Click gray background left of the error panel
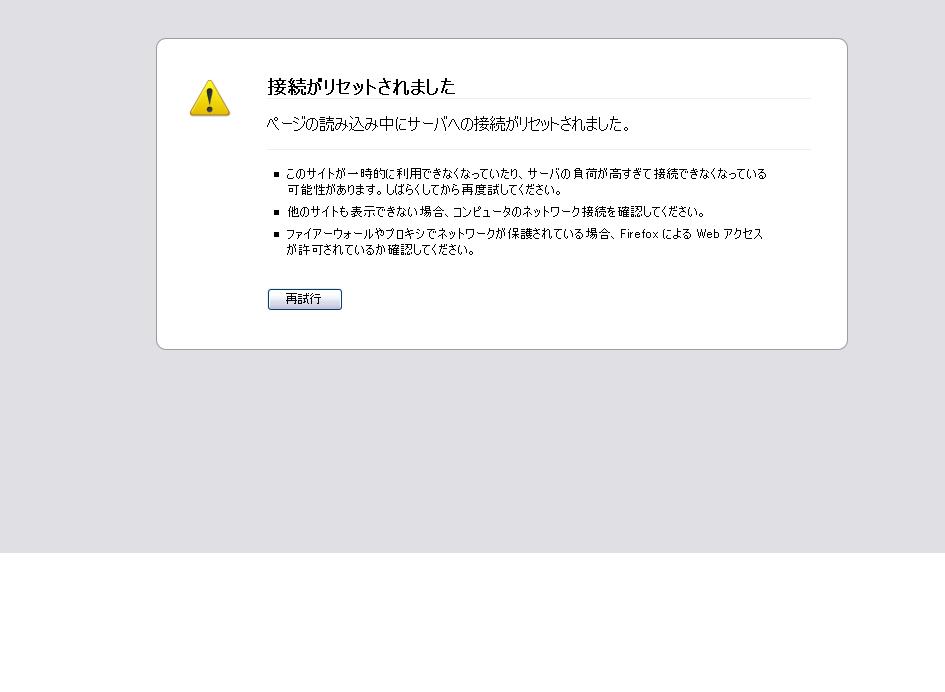 pyautogui.click(x=77, y=241)
